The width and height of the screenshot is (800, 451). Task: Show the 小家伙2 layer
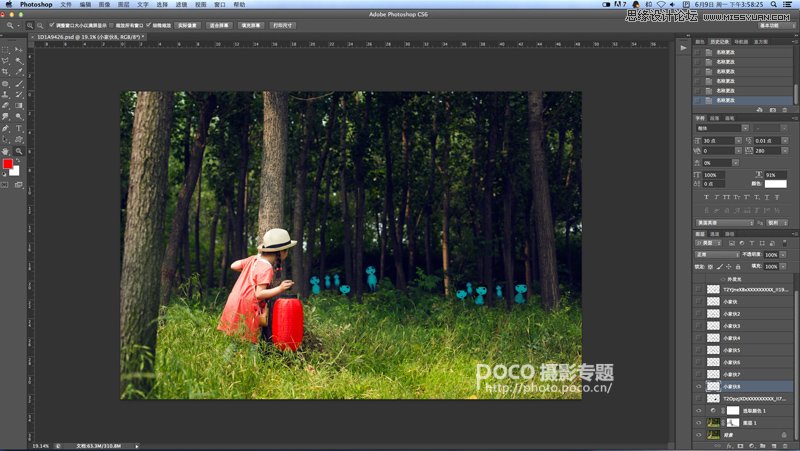pyautogui.click(x=698, y=314)
